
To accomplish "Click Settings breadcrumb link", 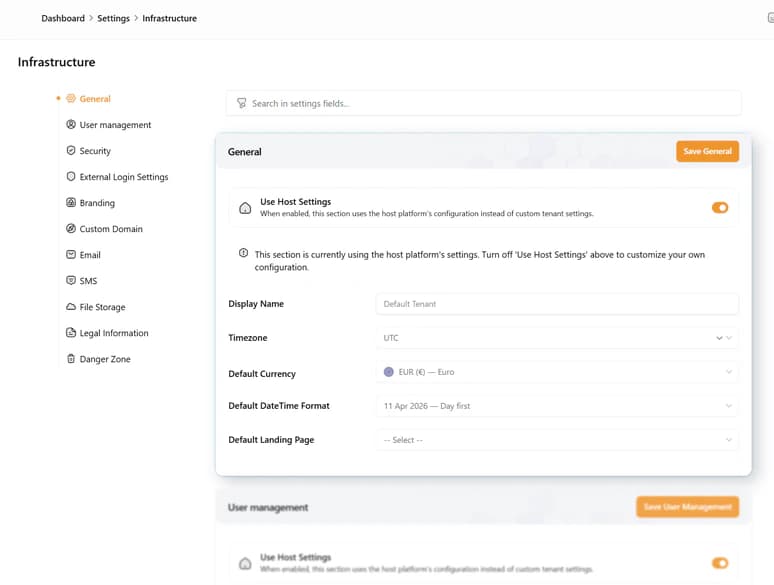I will 113,18.
